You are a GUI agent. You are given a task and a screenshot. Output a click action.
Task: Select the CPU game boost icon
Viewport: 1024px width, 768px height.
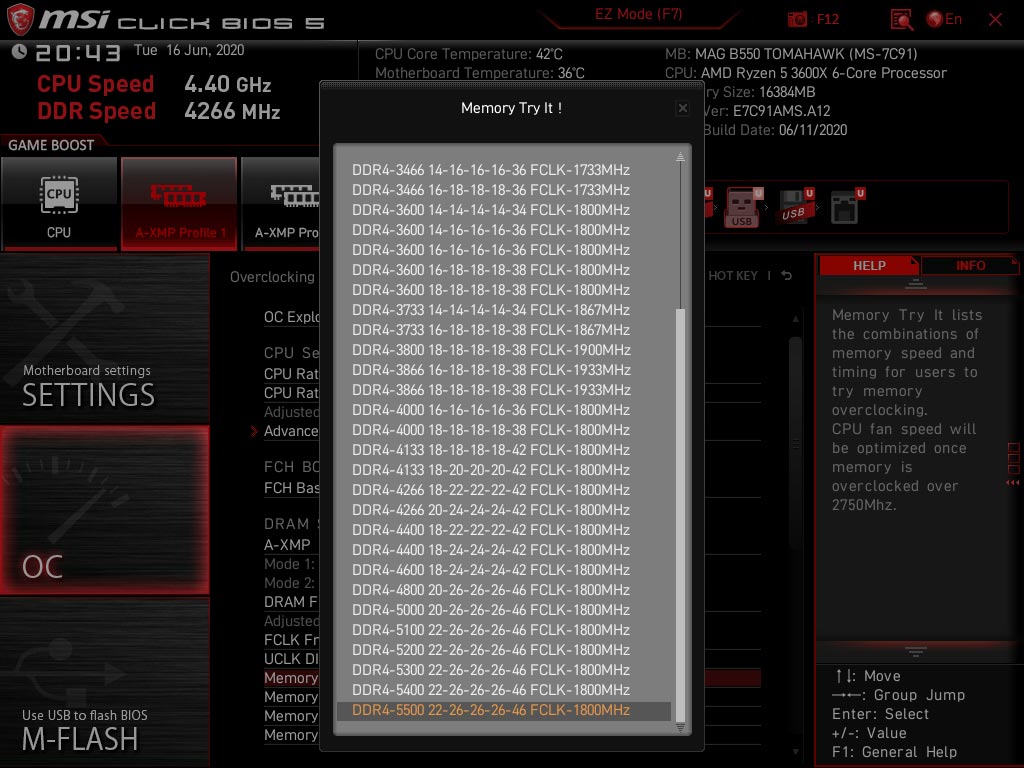click(x=59, y=204)
